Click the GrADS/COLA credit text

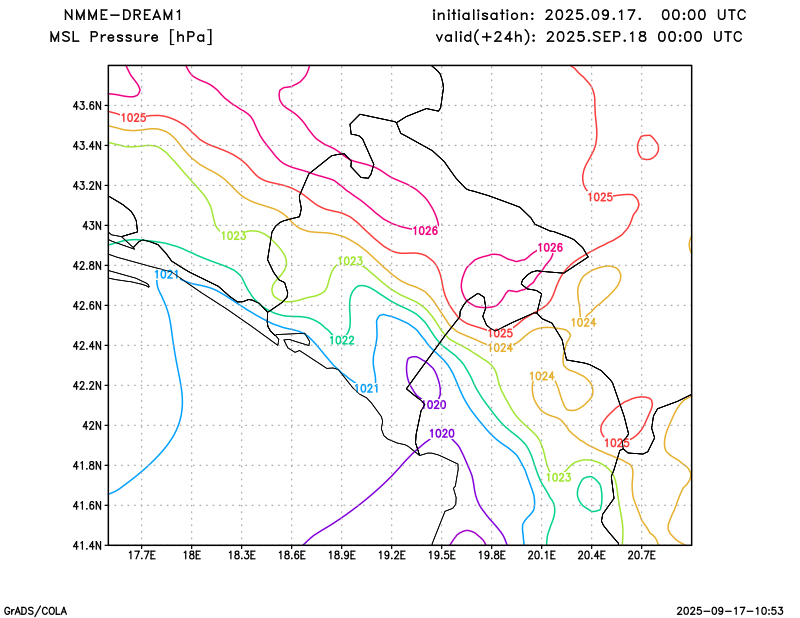35,611
